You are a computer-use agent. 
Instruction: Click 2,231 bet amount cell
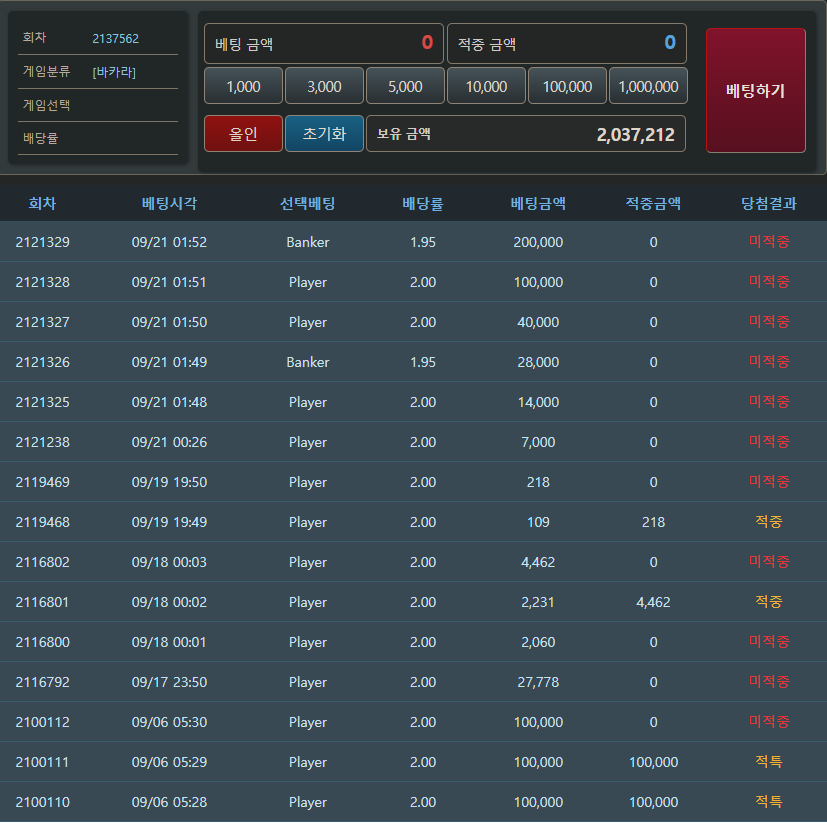pyautogui.click(x=538, y=602)
